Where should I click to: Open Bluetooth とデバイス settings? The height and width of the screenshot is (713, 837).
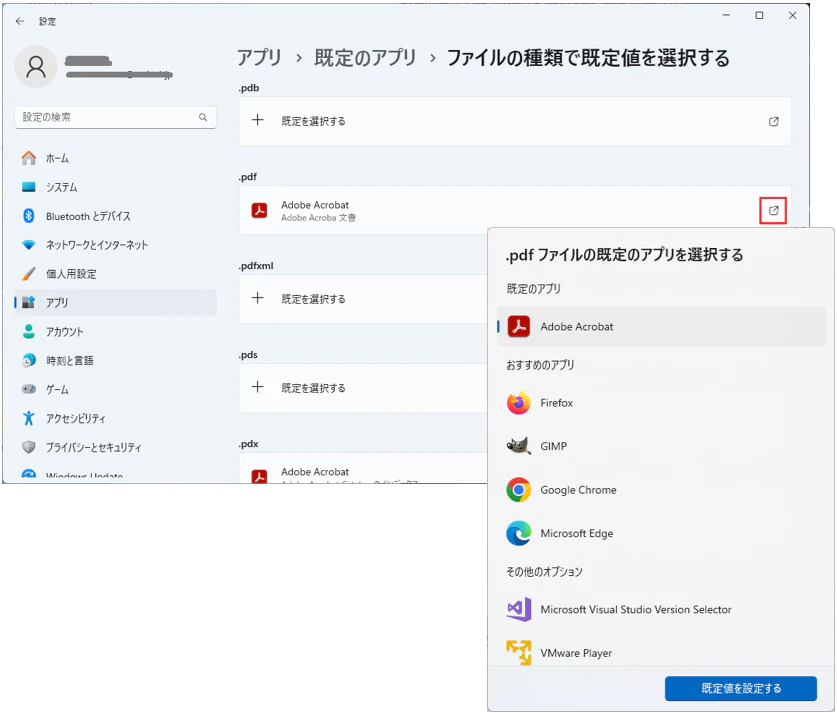pos(115,216)
